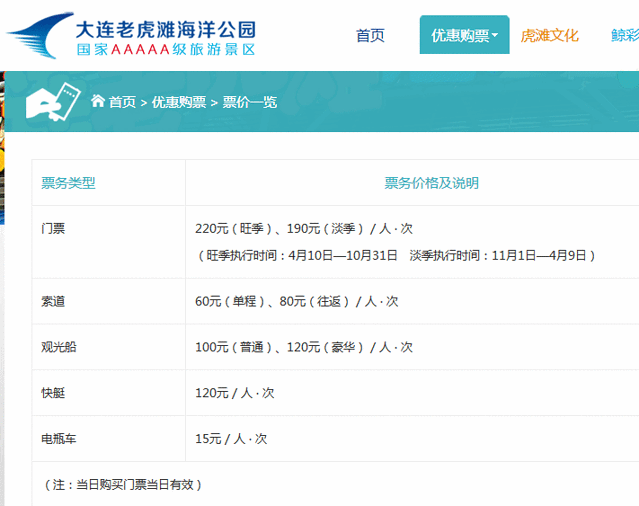Click the 优惠购票 breadcrumb link
639x506 pixels.
(x=179, y=102)
